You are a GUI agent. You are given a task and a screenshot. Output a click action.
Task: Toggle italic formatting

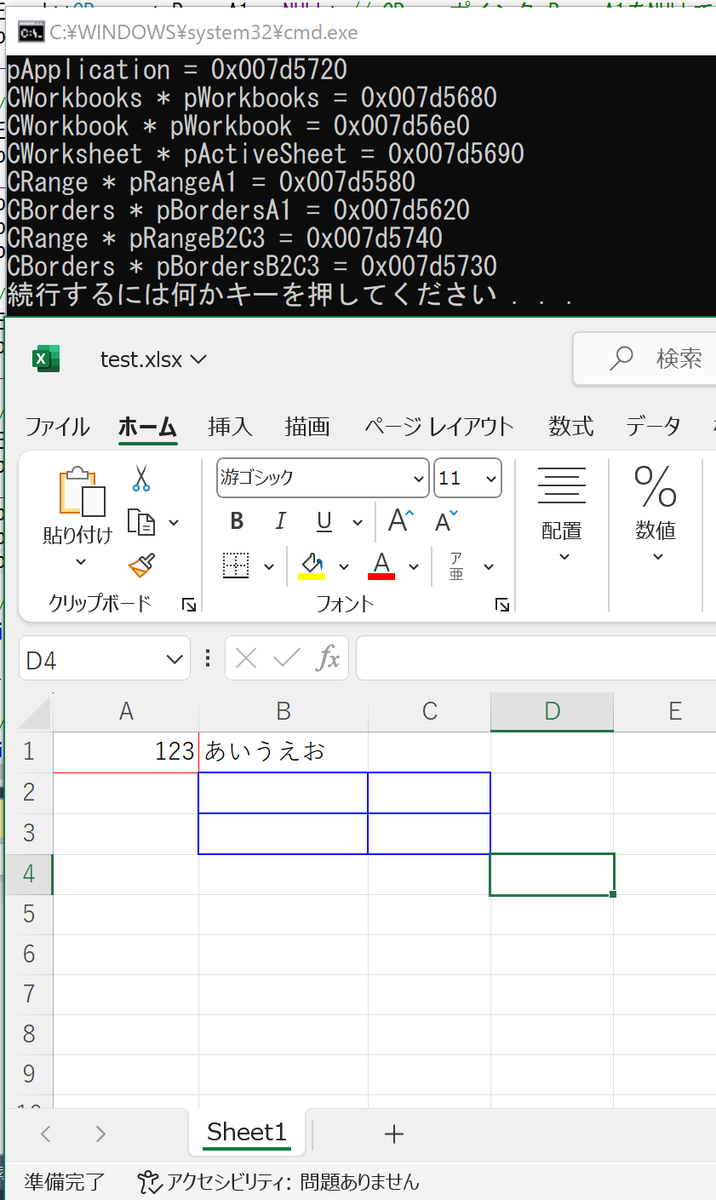point(281,521)
